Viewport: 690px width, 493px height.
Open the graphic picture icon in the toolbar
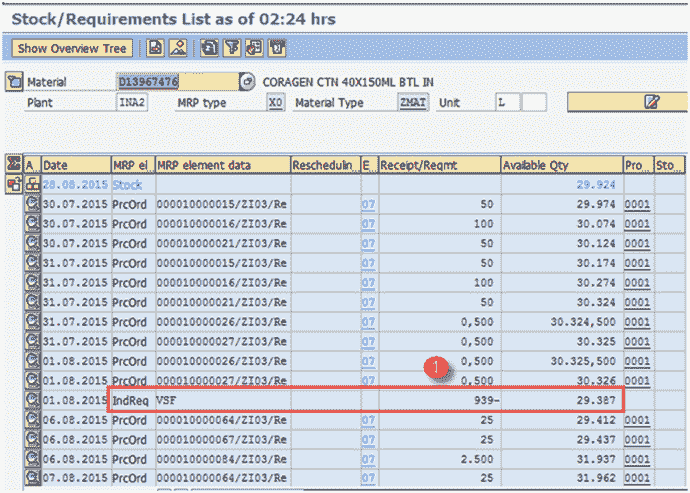pyautogui.click(x=178, y=48)
